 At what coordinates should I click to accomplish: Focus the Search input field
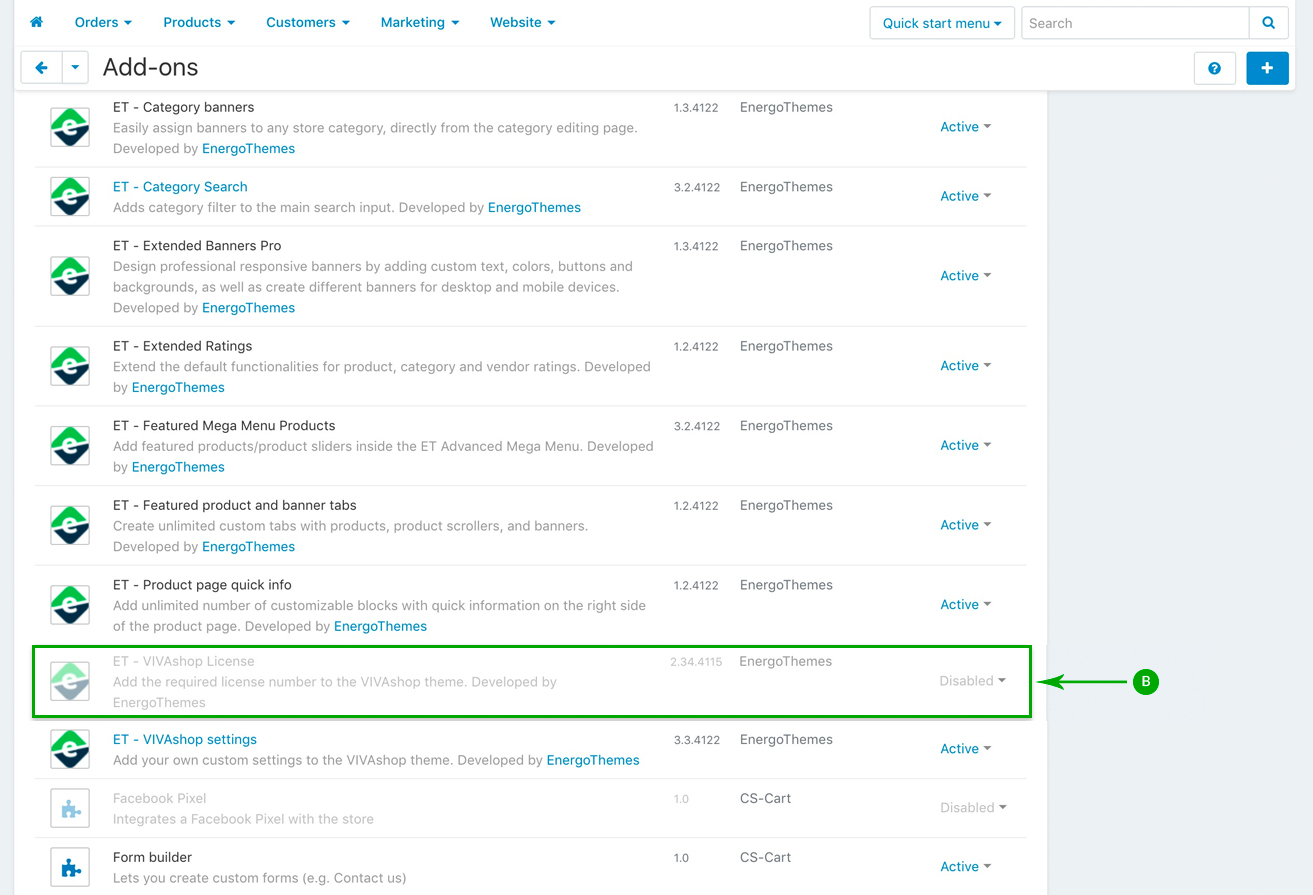[1135, 23]
